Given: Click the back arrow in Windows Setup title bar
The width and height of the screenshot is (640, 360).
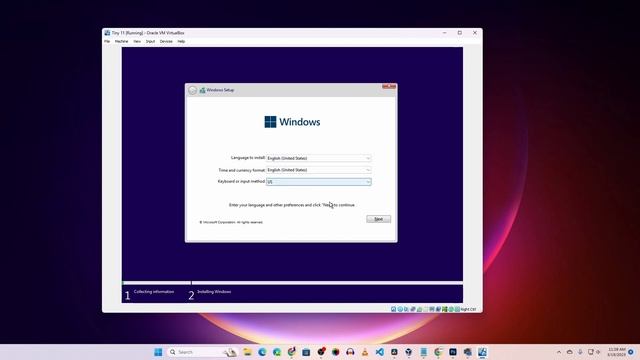Looking at the screenshot, I should 192,90.
